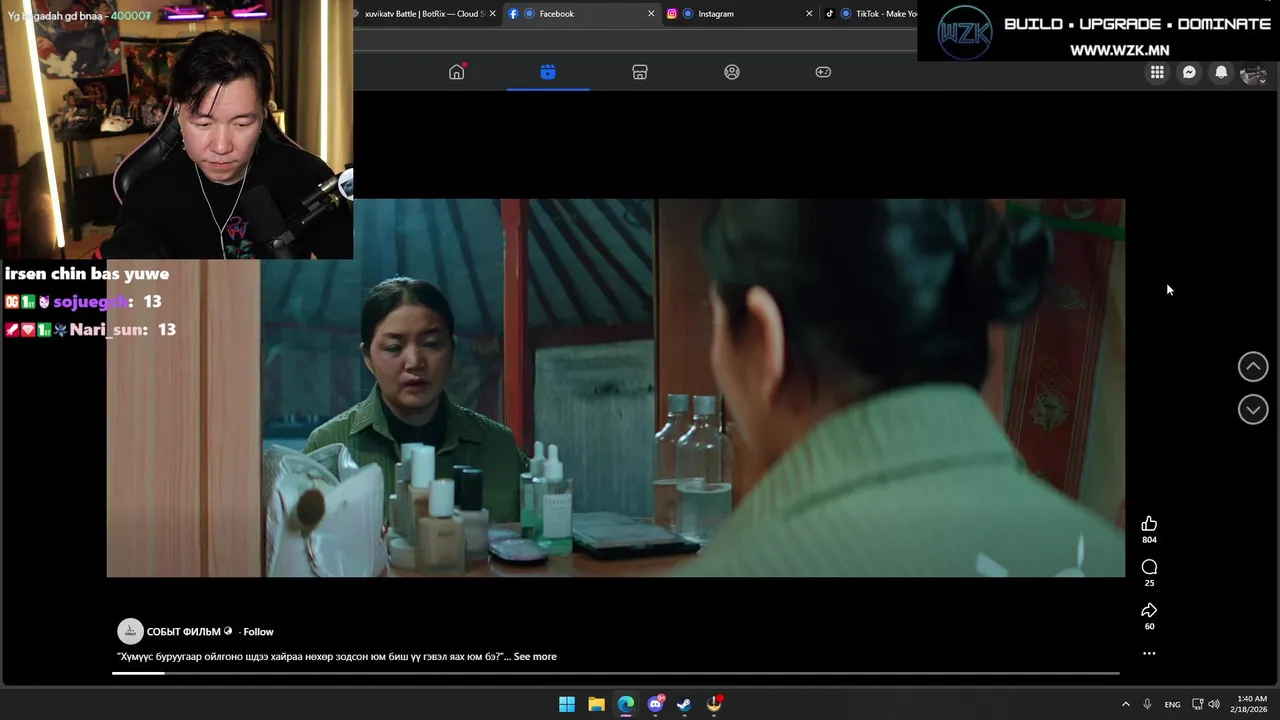
Task: Close the xuvikatv Battle browser tab
Action: coord(492,14)
